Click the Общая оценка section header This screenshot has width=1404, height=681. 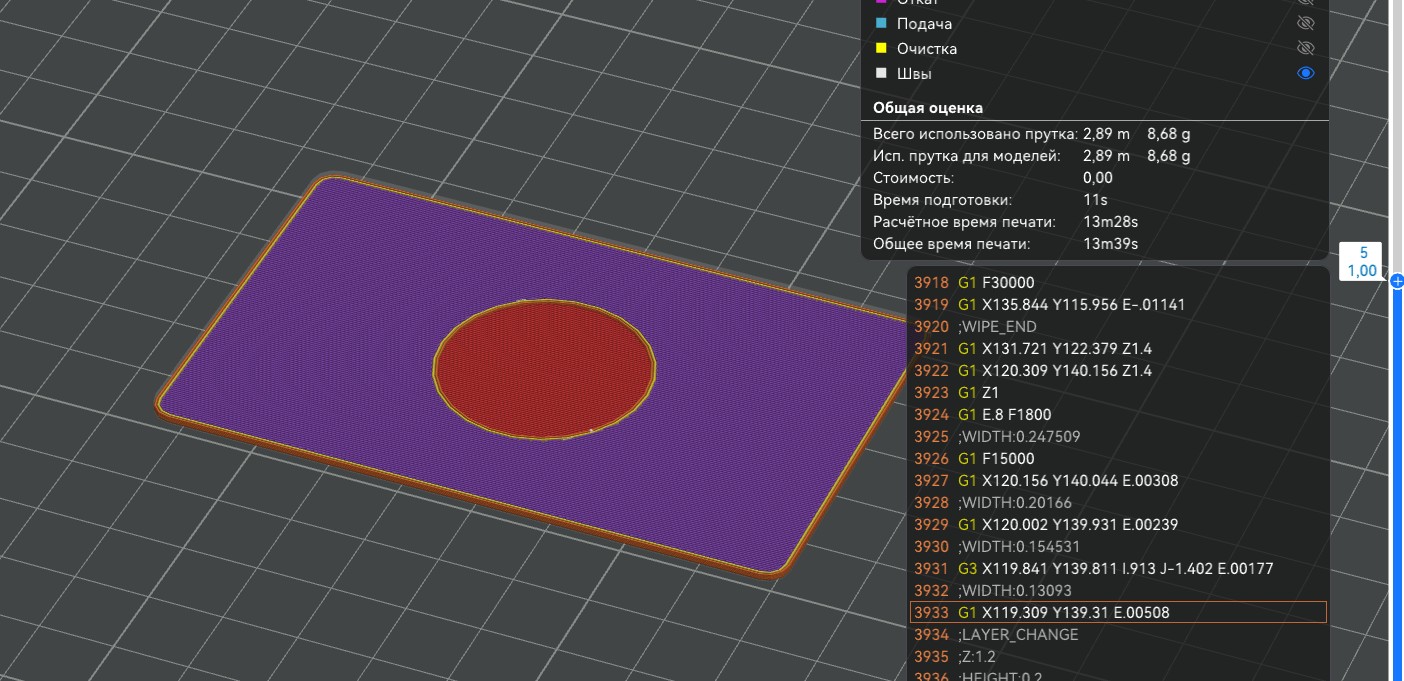928,107
